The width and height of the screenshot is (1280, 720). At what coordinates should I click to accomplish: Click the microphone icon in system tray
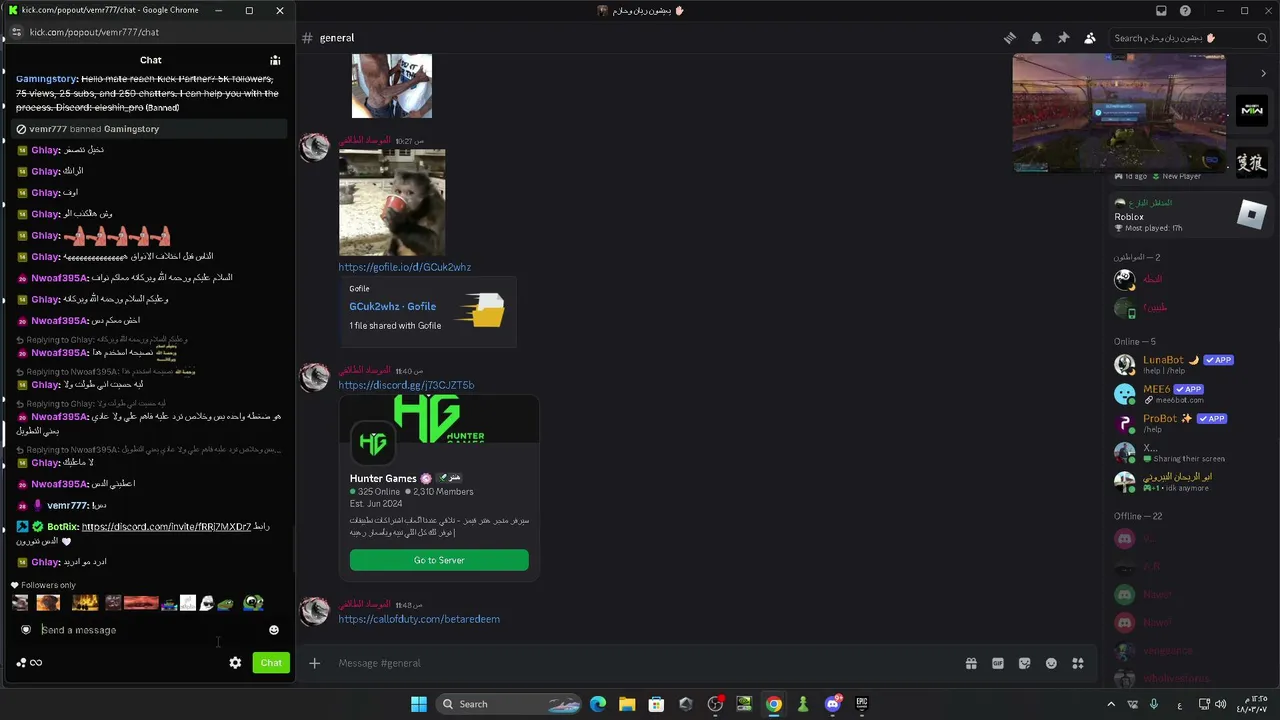[1153, 704]
